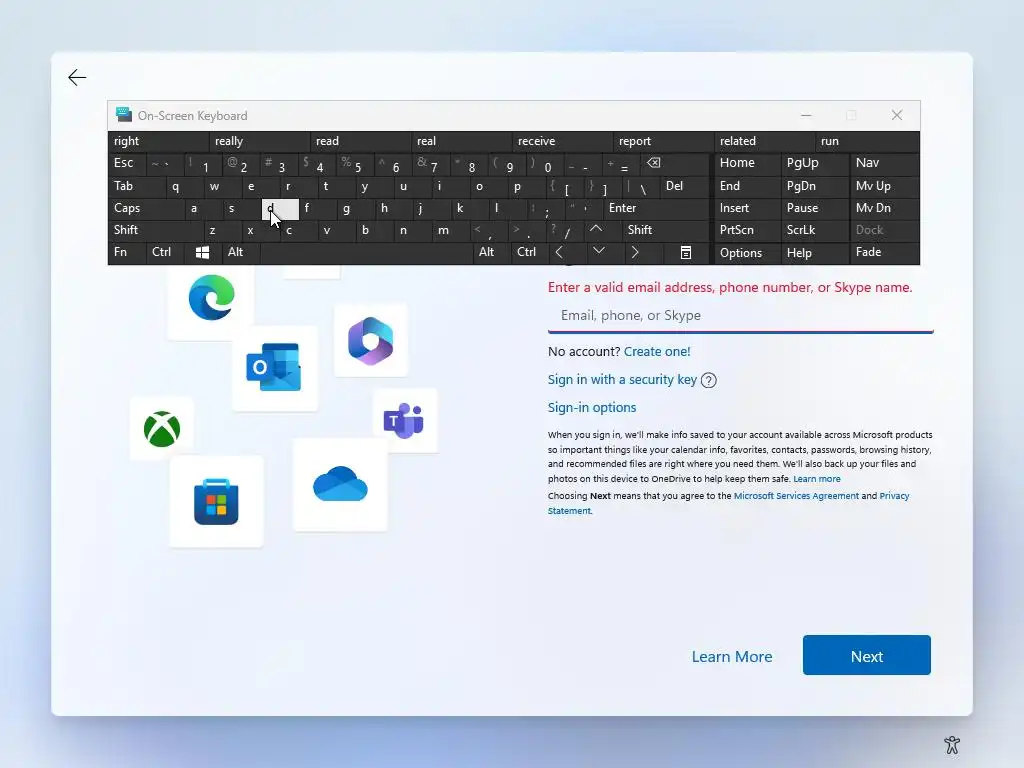Click the Next button
Image resolution: width=1024 pixels, height=768 pixels.
867,655
